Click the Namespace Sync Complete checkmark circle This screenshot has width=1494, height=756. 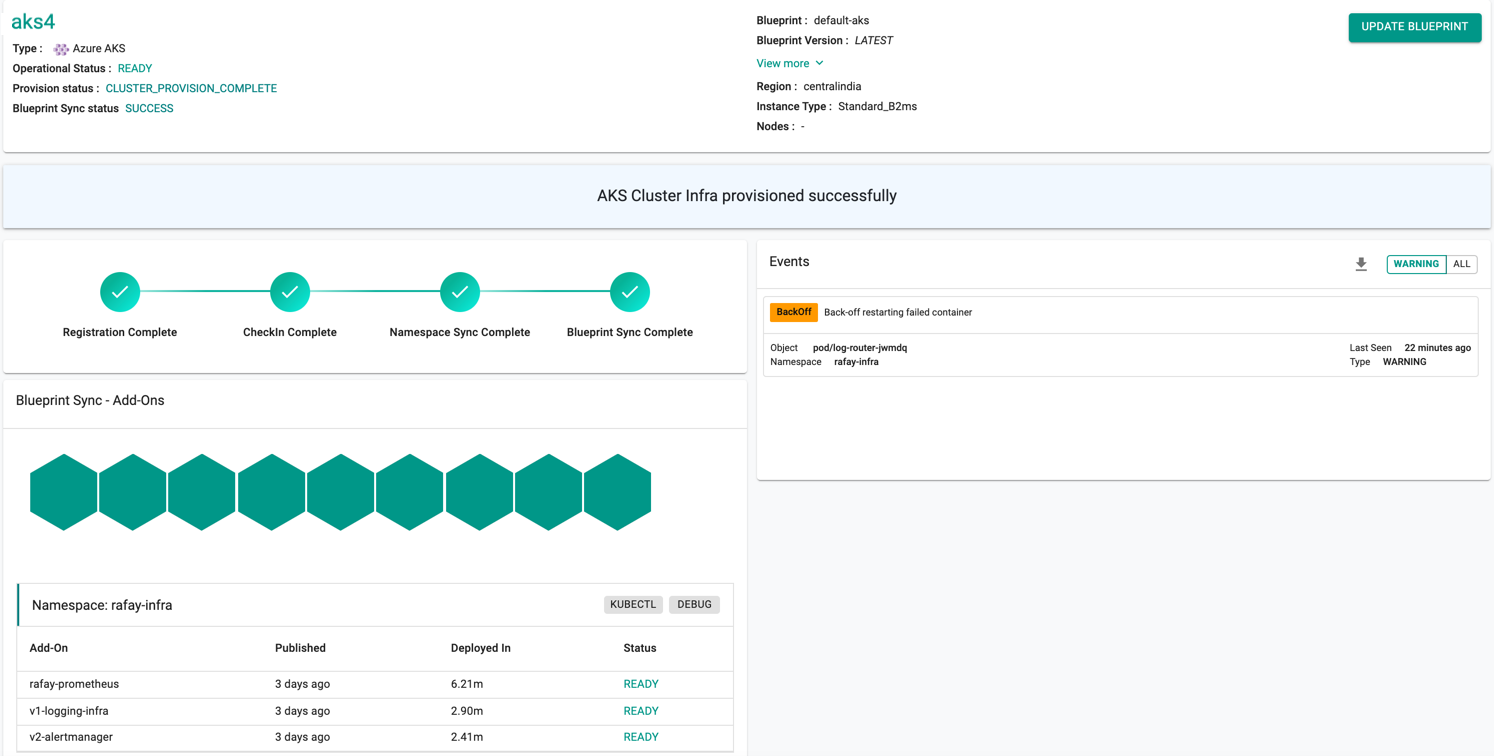(x=460, y=292)
